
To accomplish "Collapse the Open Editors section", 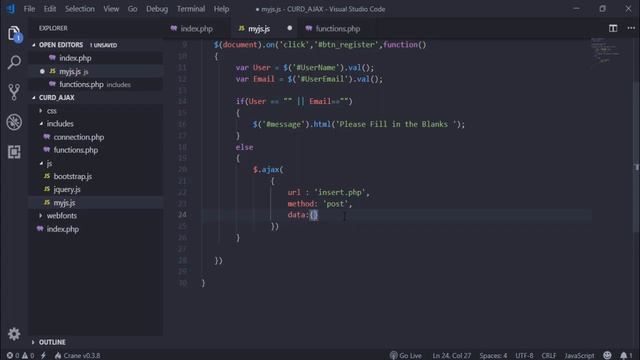I will [61, 45].
